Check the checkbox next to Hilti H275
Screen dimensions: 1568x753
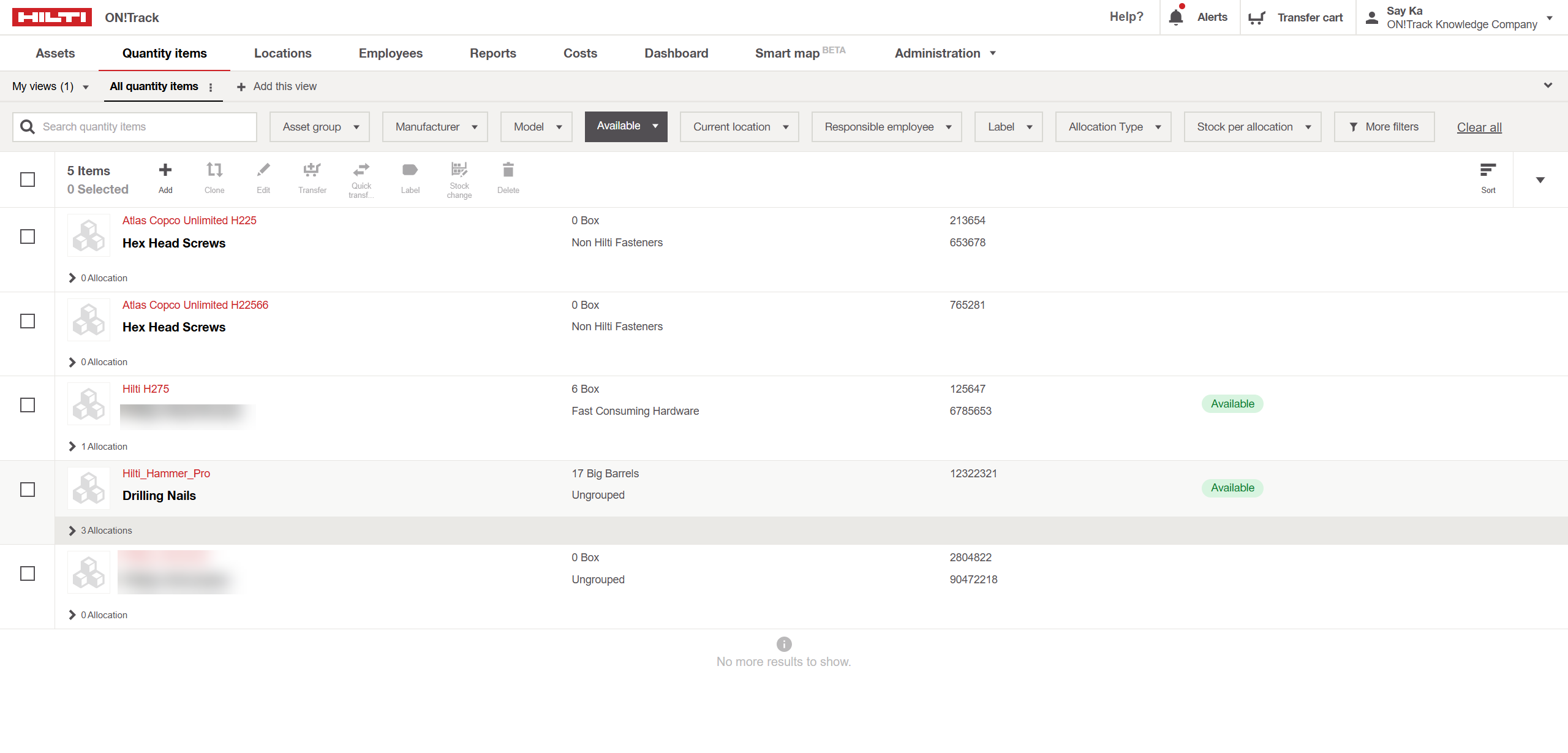point(28,405)
